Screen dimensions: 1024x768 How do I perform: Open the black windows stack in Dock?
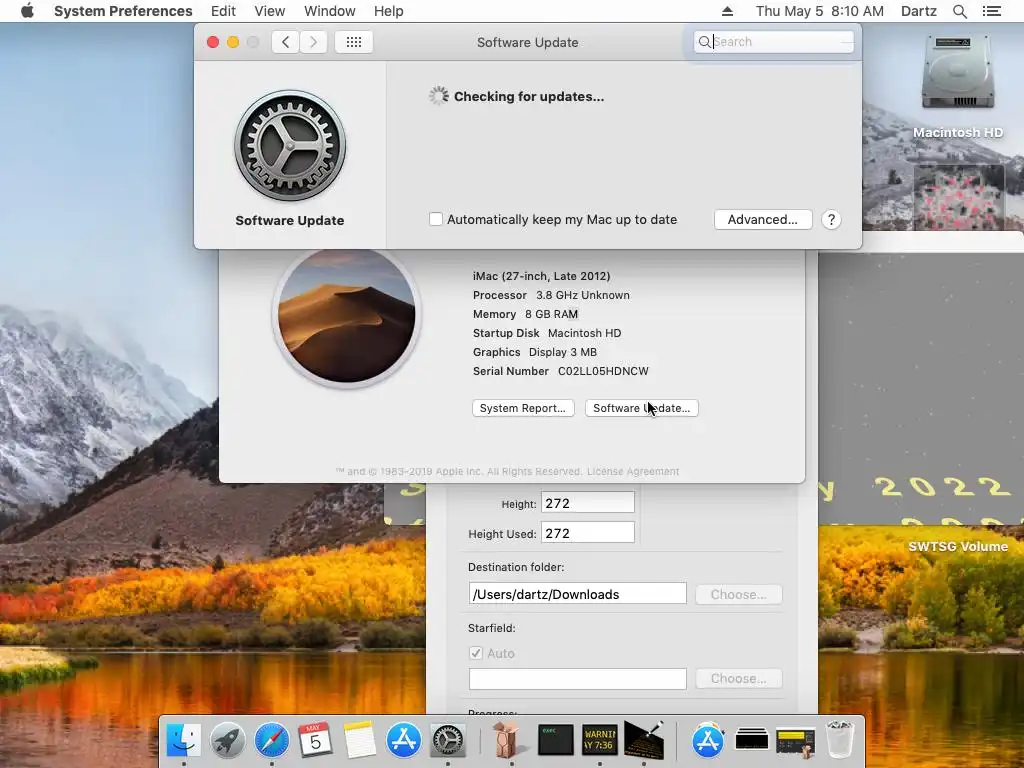(x=752, y=740)
